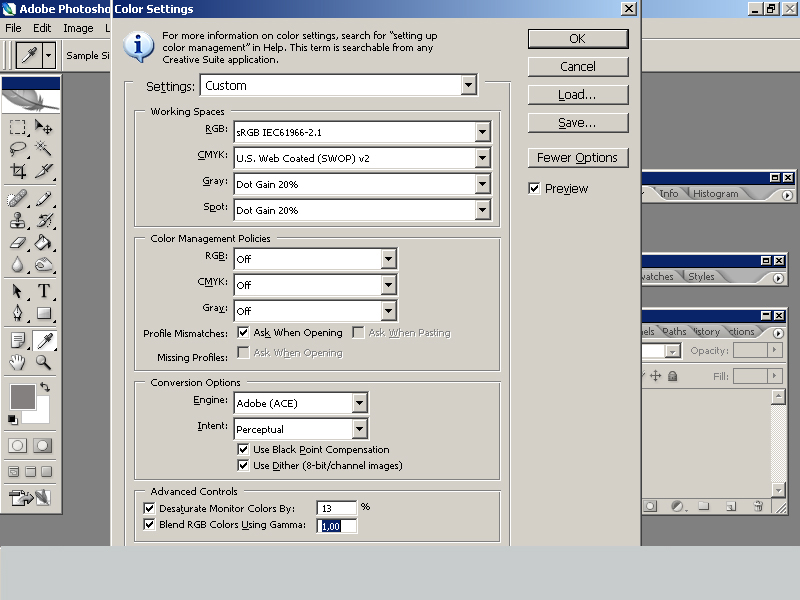Select the Rectangle shape tool
Image resolution: width=800 pixels, height=600 pixels.
coord(44,313)
